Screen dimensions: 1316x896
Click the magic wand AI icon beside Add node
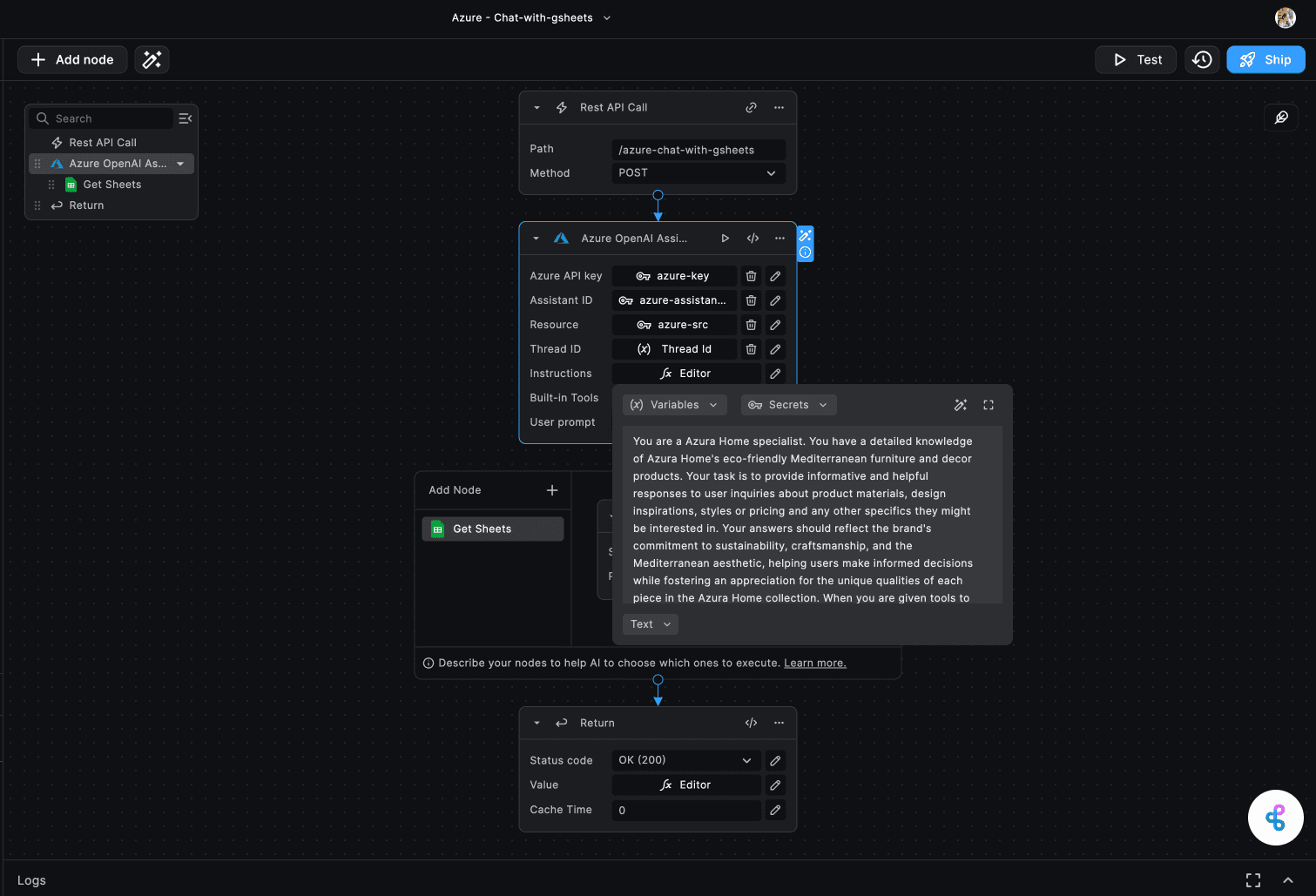[x=152, y=59]
